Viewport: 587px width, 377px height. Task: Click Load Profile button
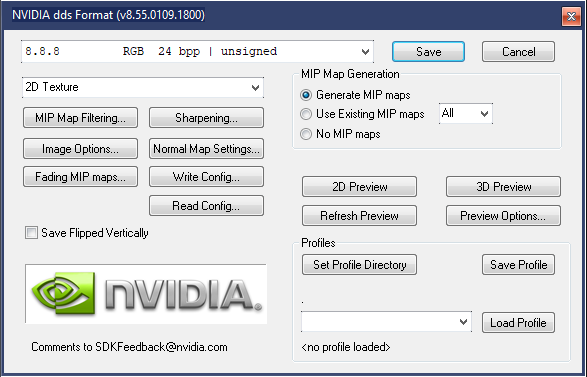click(x=518, y=323)
